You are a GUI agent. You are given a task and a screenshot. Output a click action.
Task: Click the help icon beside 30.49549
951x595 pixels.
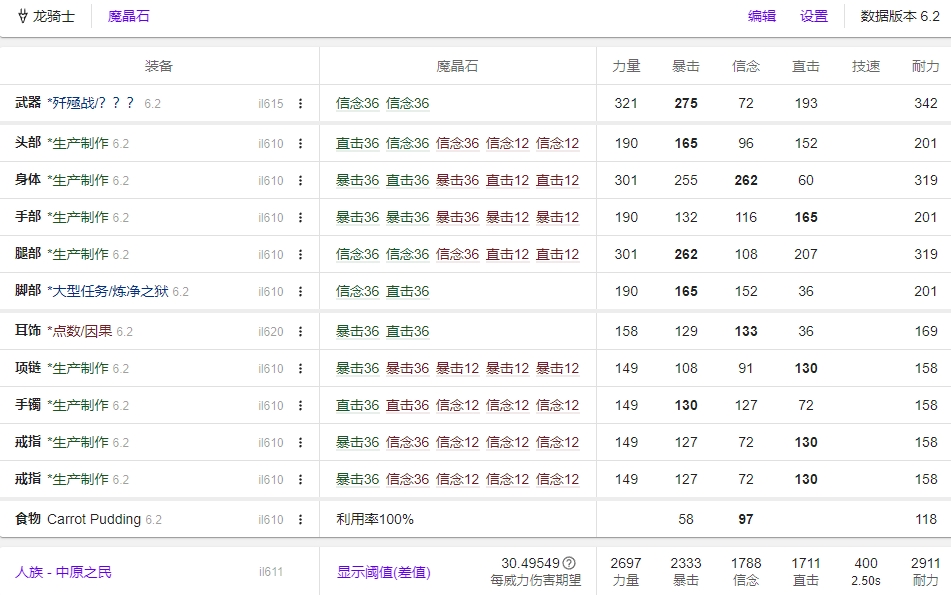[x=569, y=563]
